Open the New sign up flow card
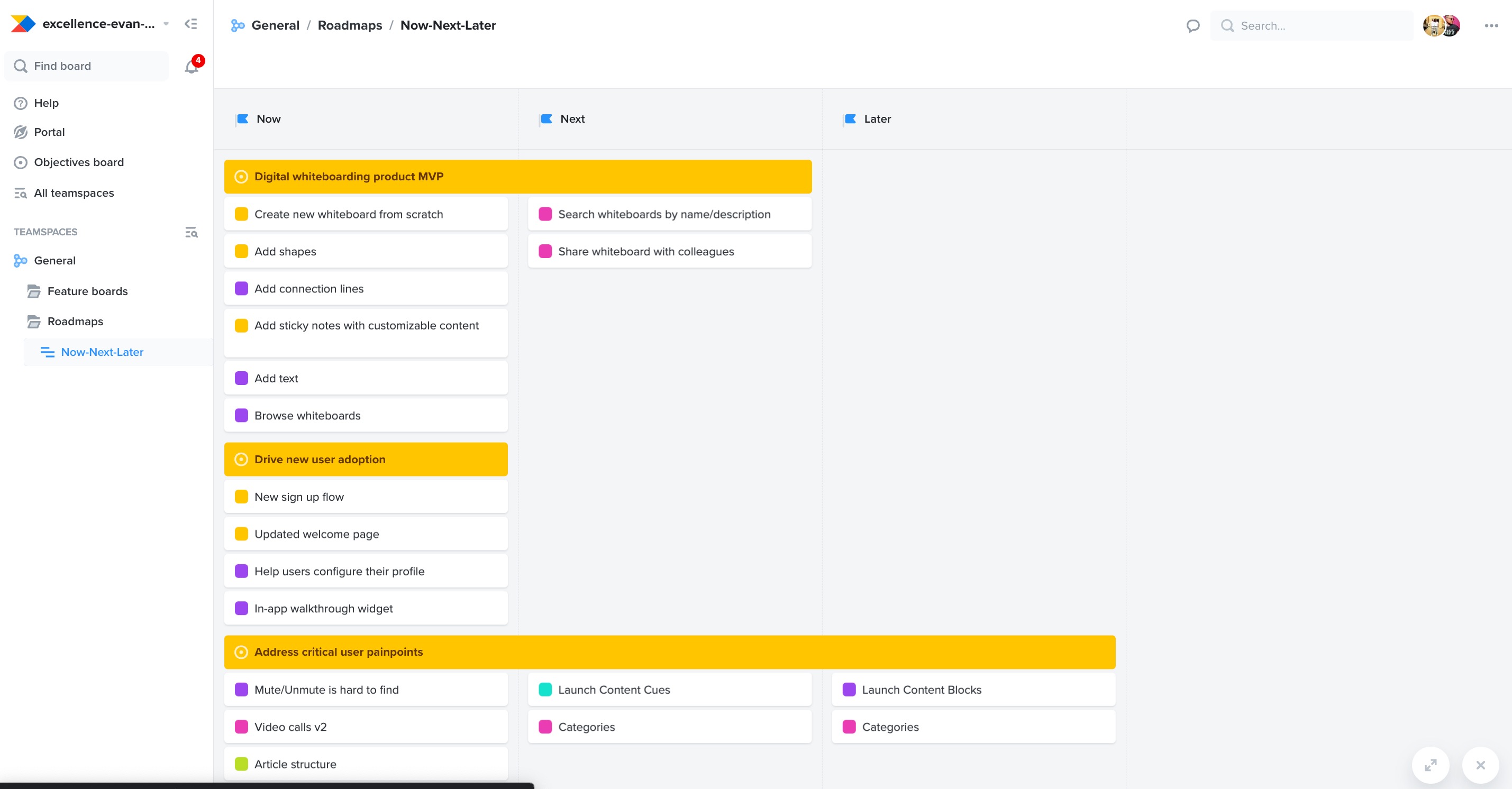The height and width of the screenshot is (789, 1512). tap(366, 497)
